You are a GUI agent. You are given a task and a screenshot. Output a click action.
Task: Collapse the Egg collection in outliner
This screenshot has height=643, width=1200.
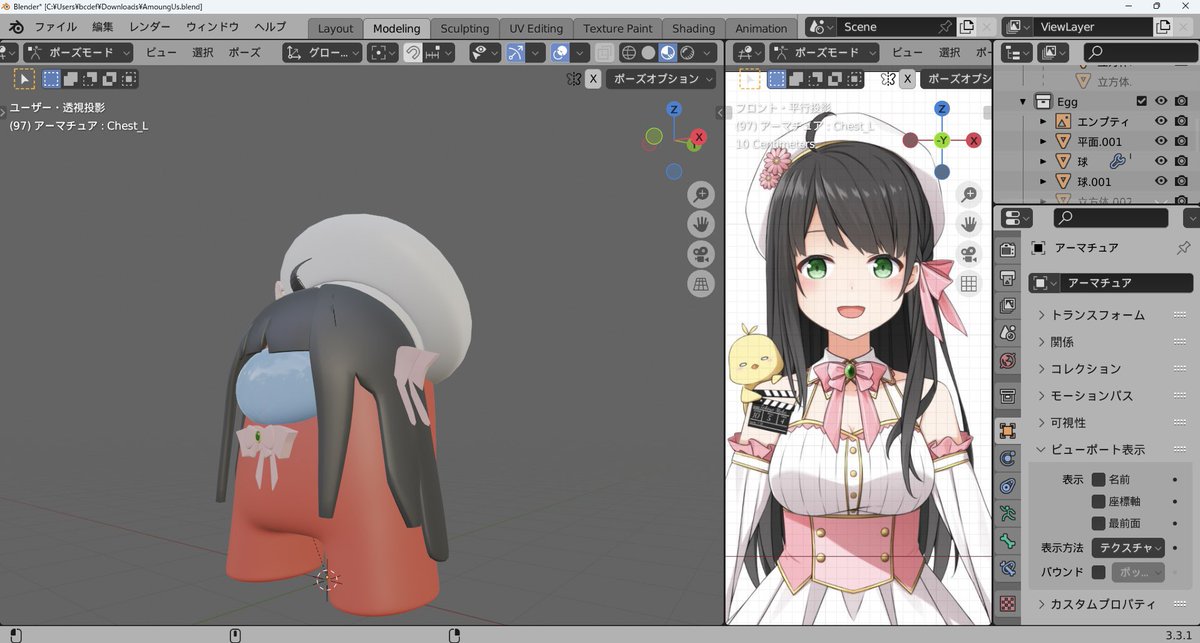[1022, 101]
